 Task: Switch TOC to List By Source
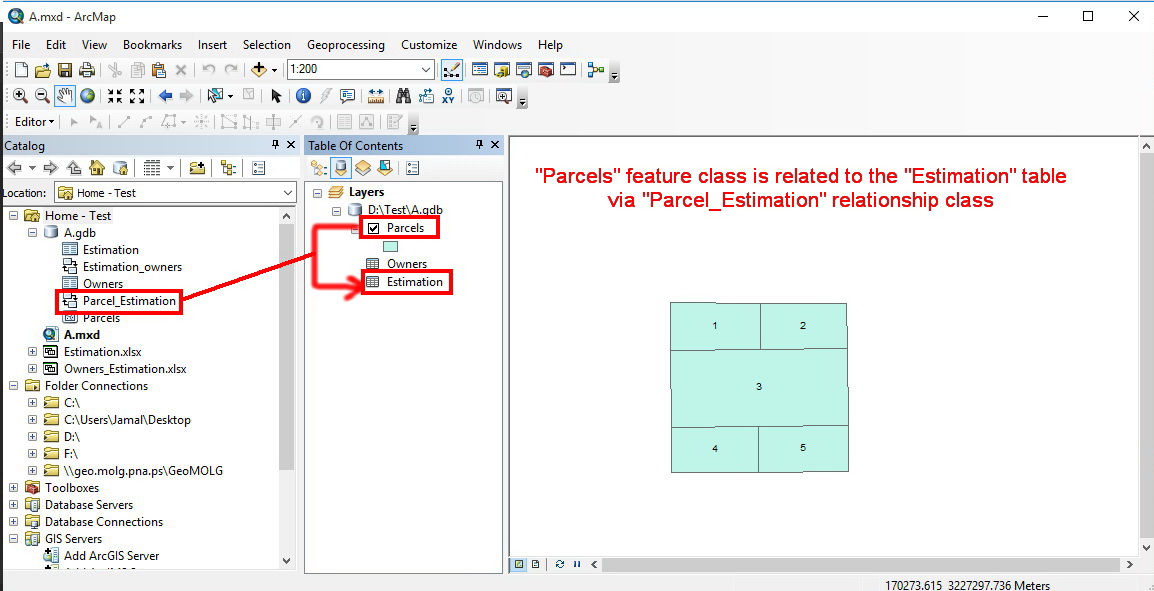click(x=340, y=169)
